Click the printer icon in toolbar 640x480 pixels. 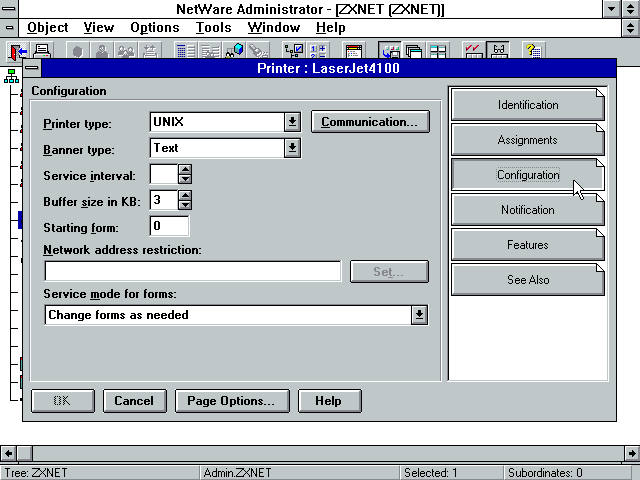(41, 51)
